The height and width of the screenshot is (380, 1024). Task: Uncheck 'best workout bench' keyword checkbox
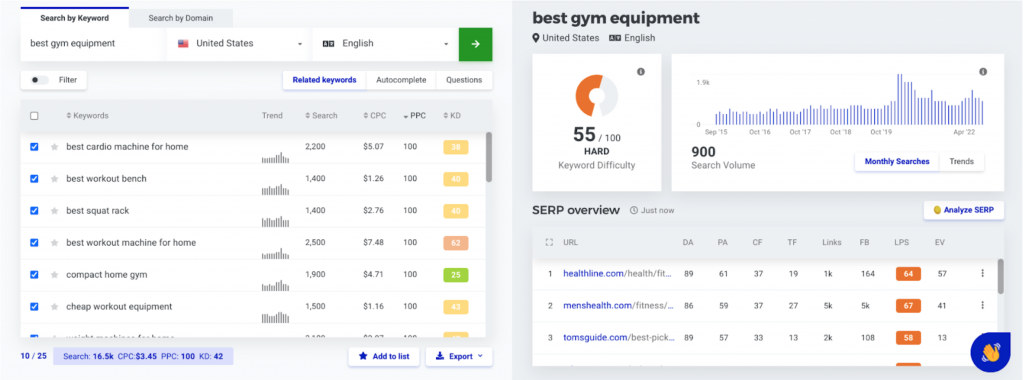tap(35, 179)
